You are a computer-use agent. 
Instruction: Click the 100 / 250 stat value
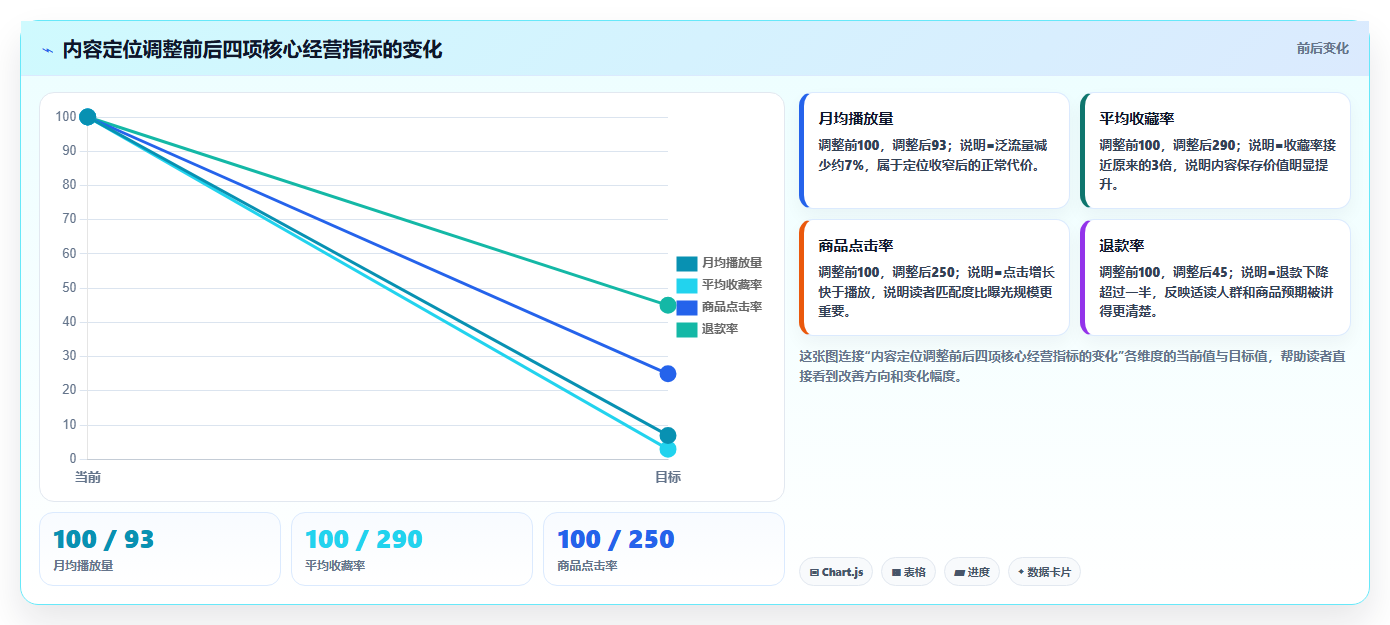coord(616,540)
